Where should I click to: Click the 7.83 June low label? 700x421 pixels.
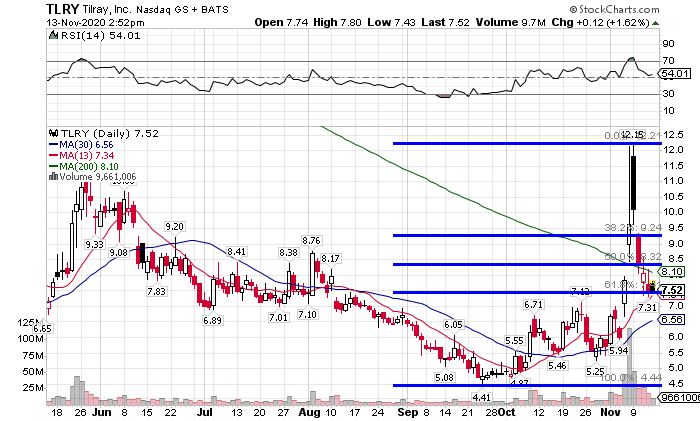pos(156,292)
